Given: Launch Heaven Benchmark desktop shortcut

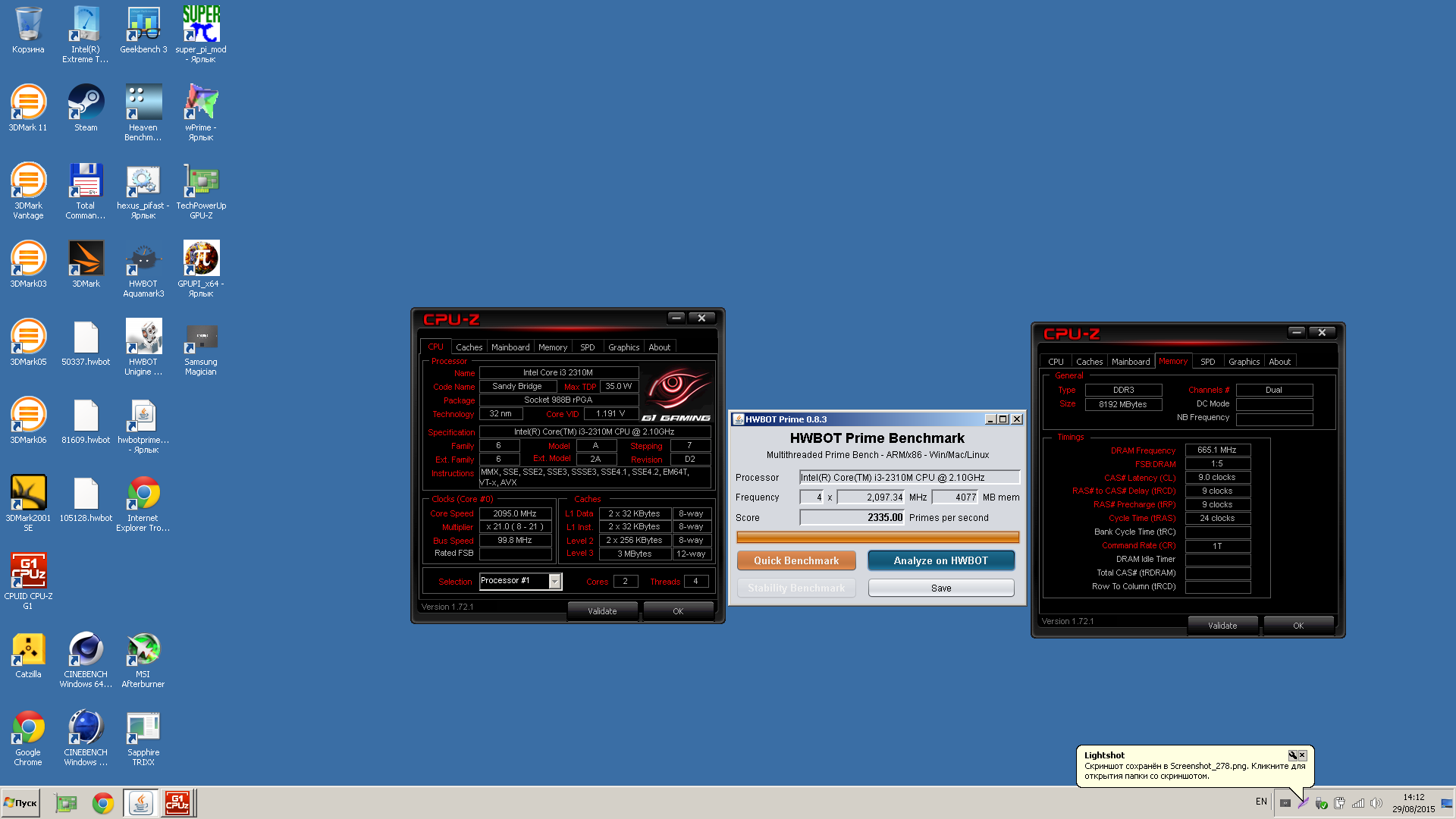Looking at the screenshot, I should [143, 112].
